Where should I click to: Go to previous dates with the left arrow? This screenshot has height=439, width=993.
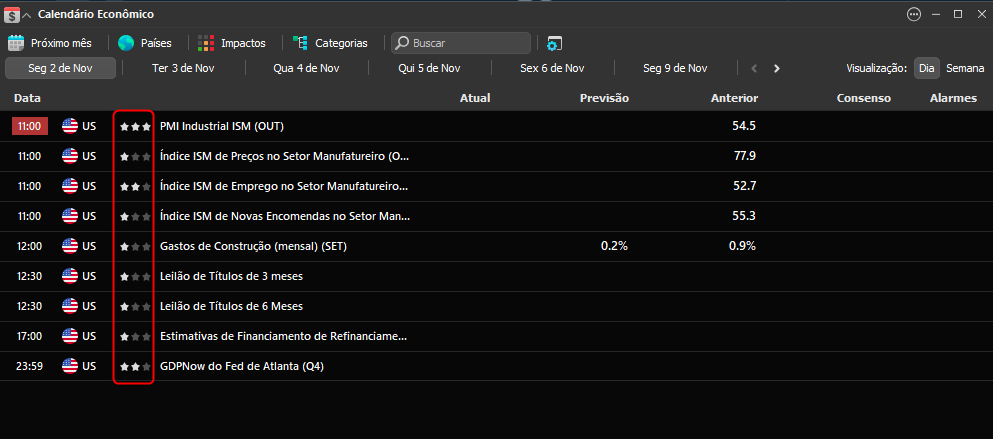coord(754,68)
